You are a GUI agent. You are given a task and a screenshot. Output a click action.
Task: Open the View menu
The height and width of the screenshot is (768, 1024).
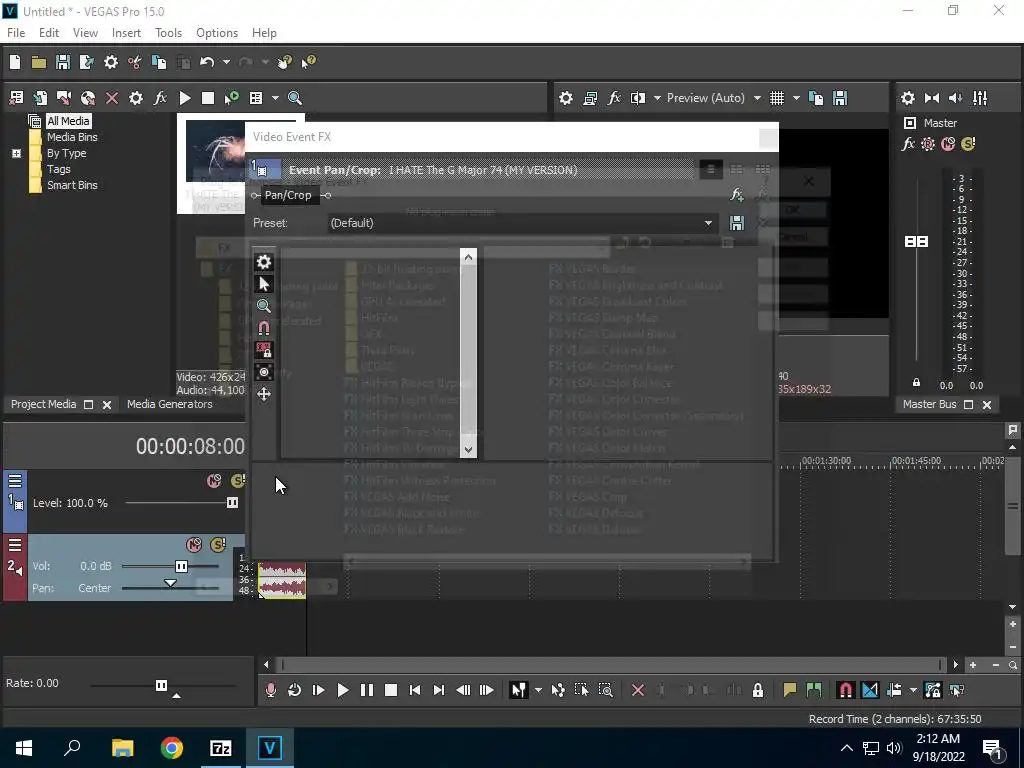click(85, 33)
